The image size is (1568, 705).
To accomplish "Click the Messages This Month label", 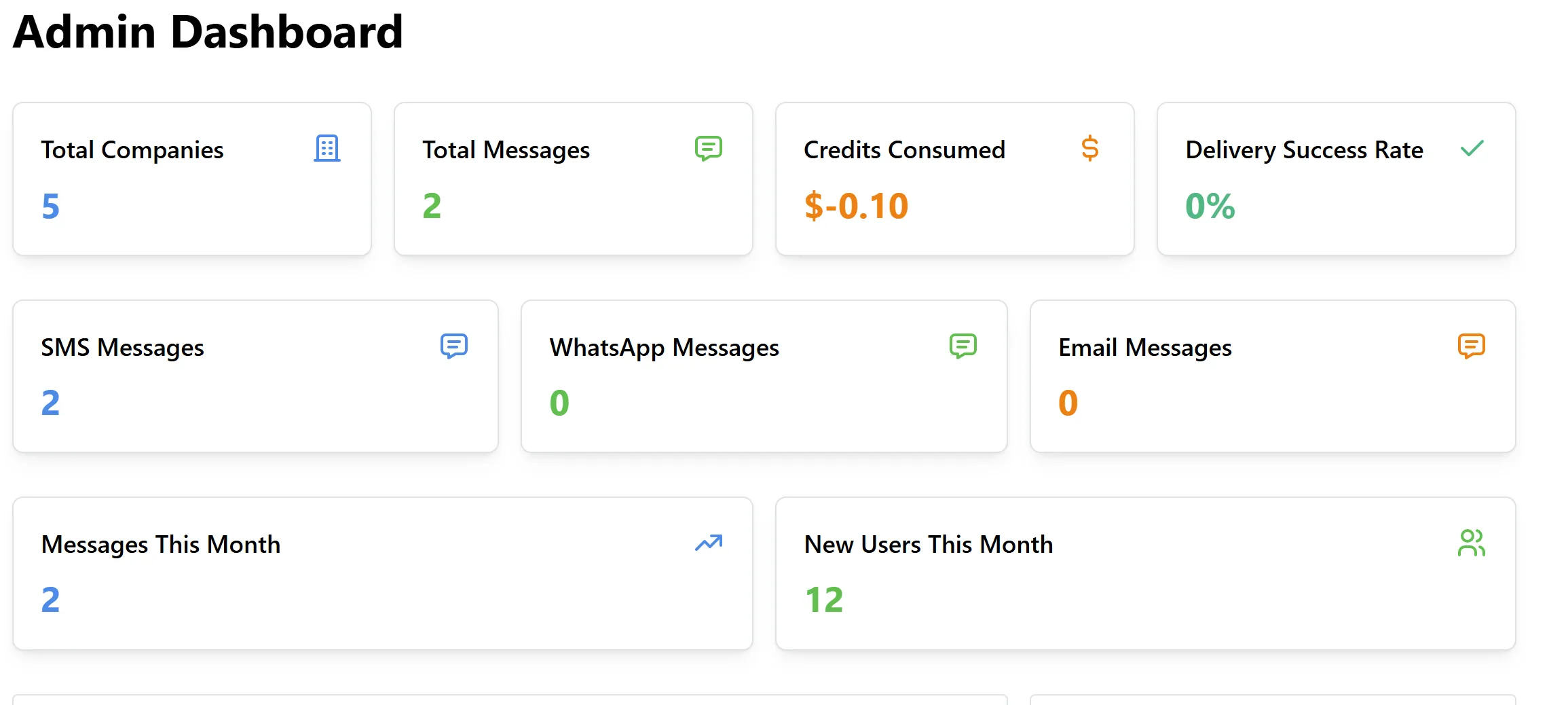I will (x=161, y=545).
